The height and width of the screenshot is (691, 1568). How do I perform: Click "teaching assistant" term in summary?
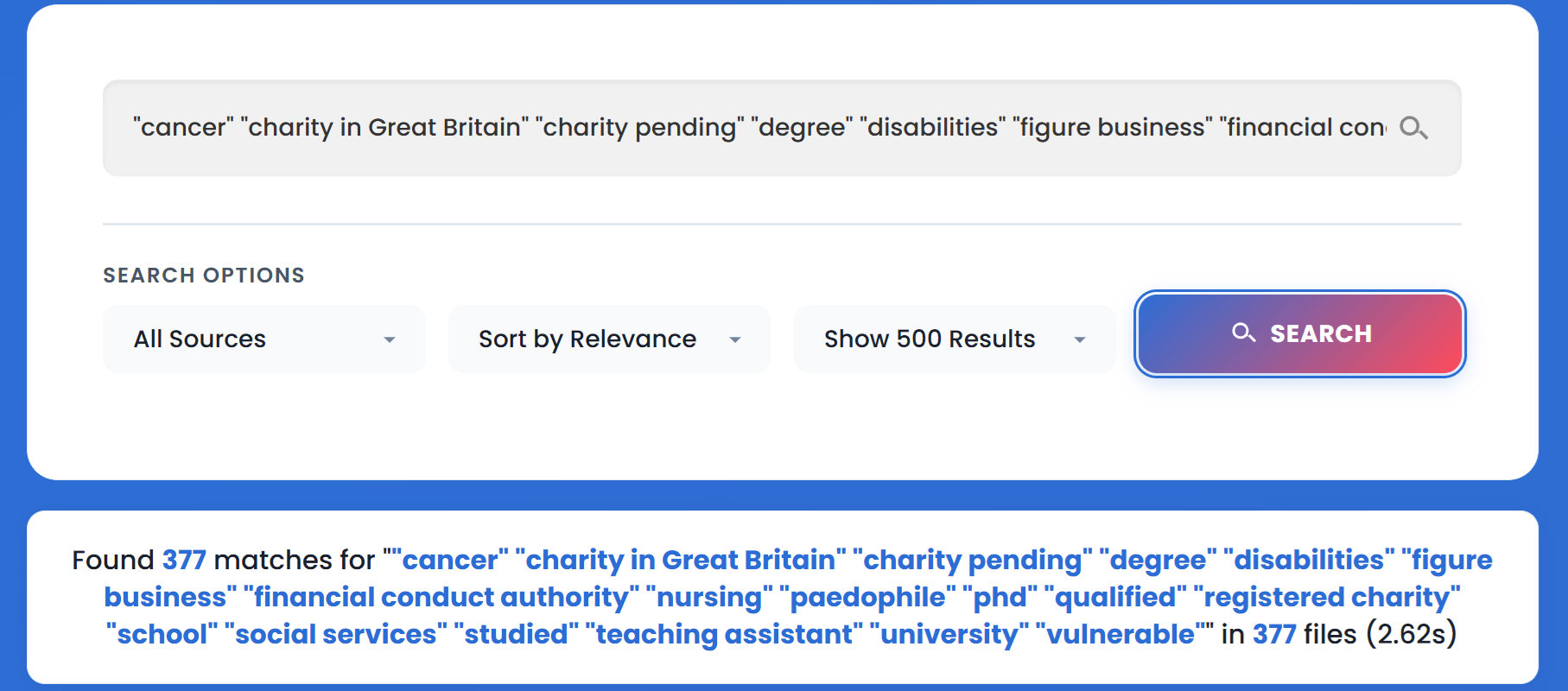tap(724, 634)
